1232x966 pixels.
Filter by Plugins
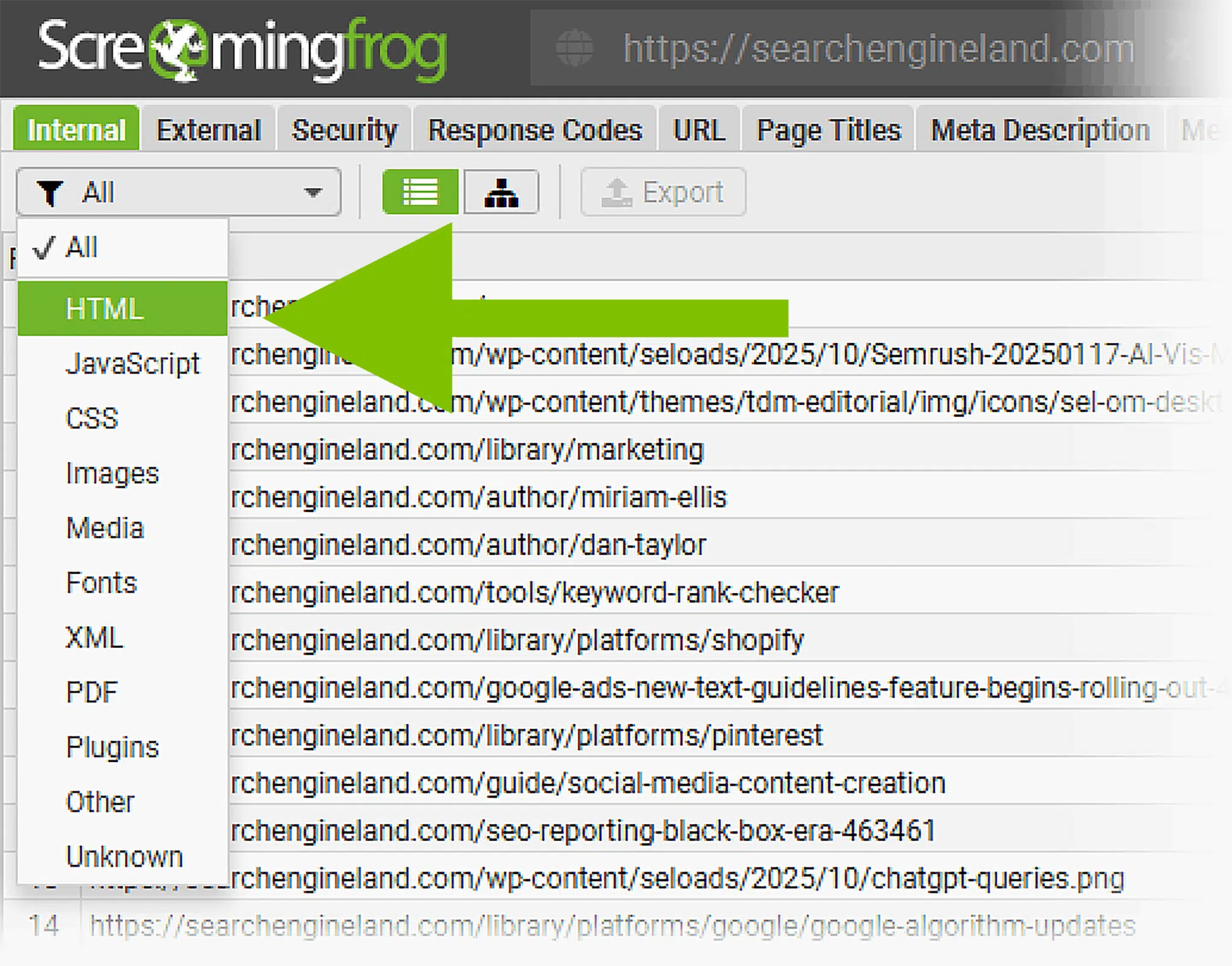coord(123,747)
